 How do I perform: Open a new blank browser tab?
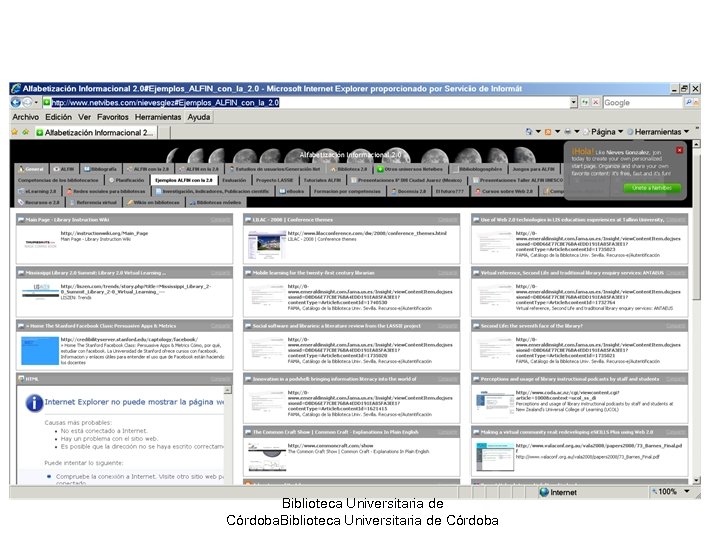(164, 133)
